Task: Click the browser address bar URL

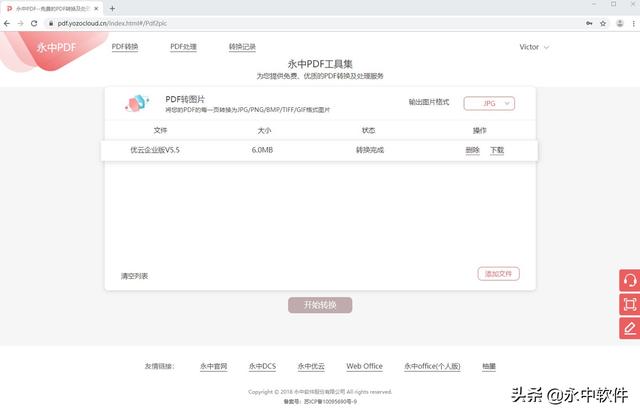Action: pyautogui.click(x=112, y=24)
